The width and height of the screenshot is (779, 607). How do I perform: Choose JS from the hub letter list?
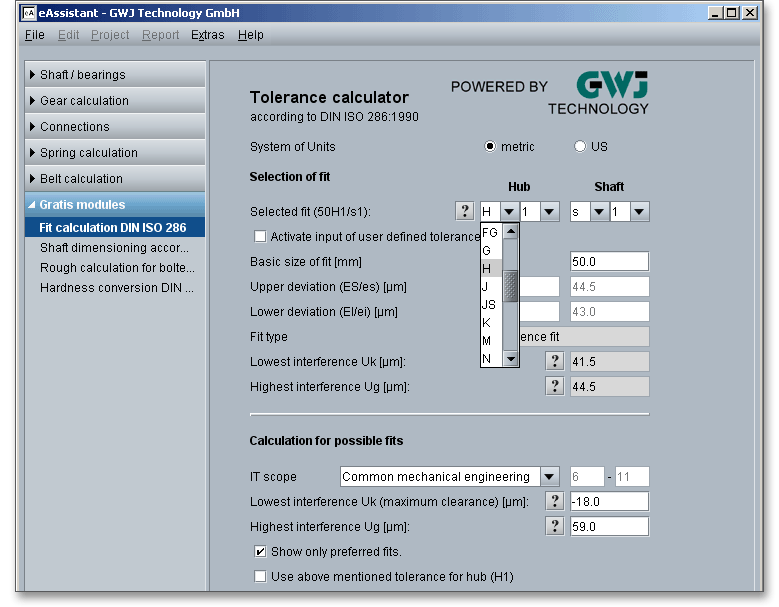(489, 305)
